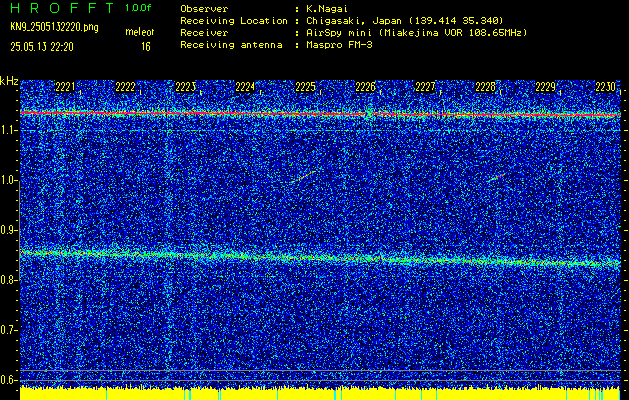This screenshot has width=629, height=400.
Task: Select the AirSpy mini receiver value
Action: click(416, 33)
